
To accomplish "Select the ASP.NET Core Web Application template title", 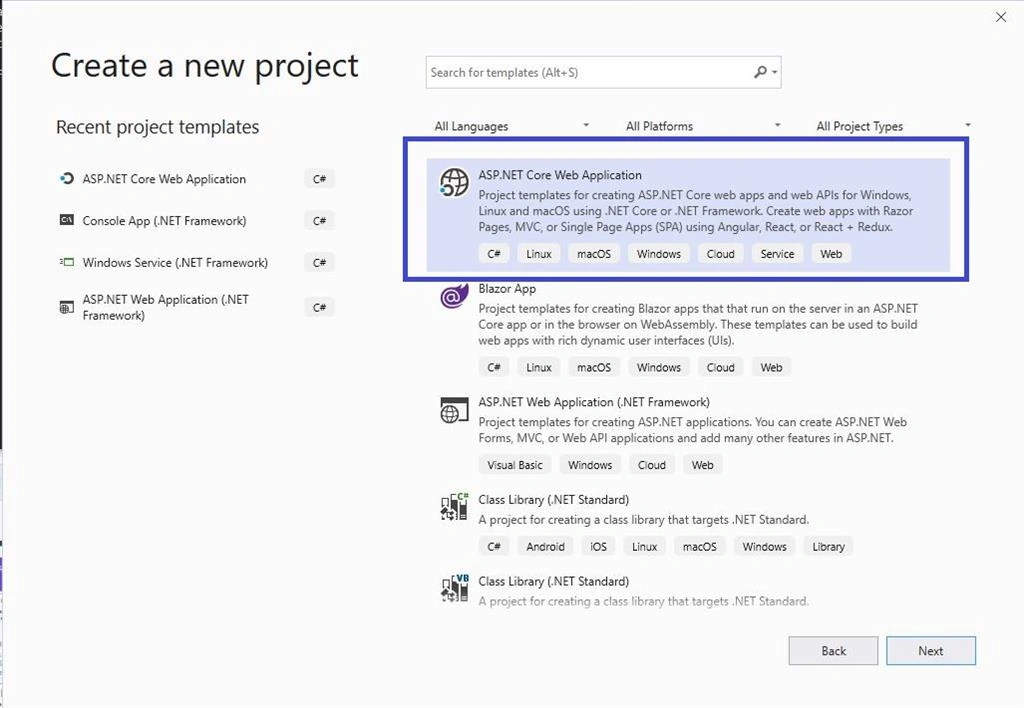I will (560, 175).
